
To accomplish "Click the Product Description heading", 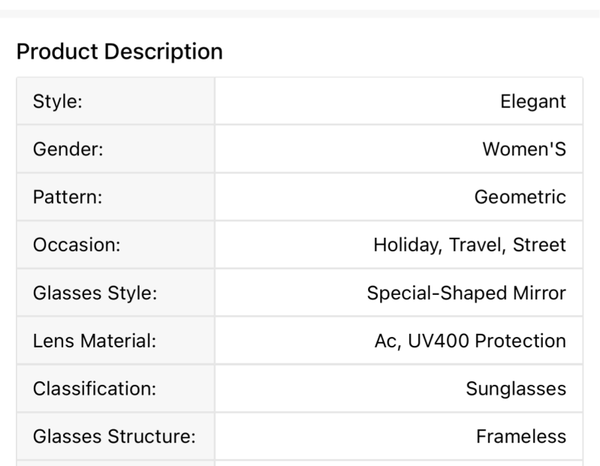I will (119, 51).
